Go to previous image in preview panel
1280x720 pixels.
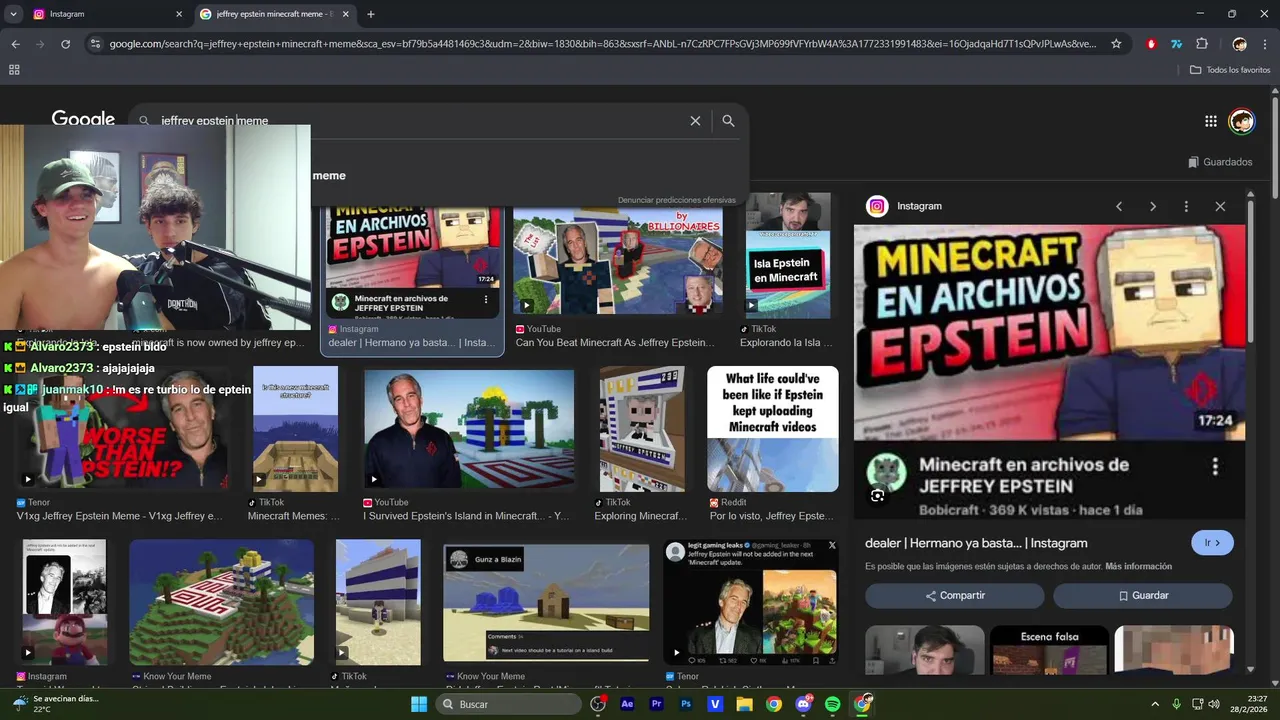click(x=1119, y=206)
